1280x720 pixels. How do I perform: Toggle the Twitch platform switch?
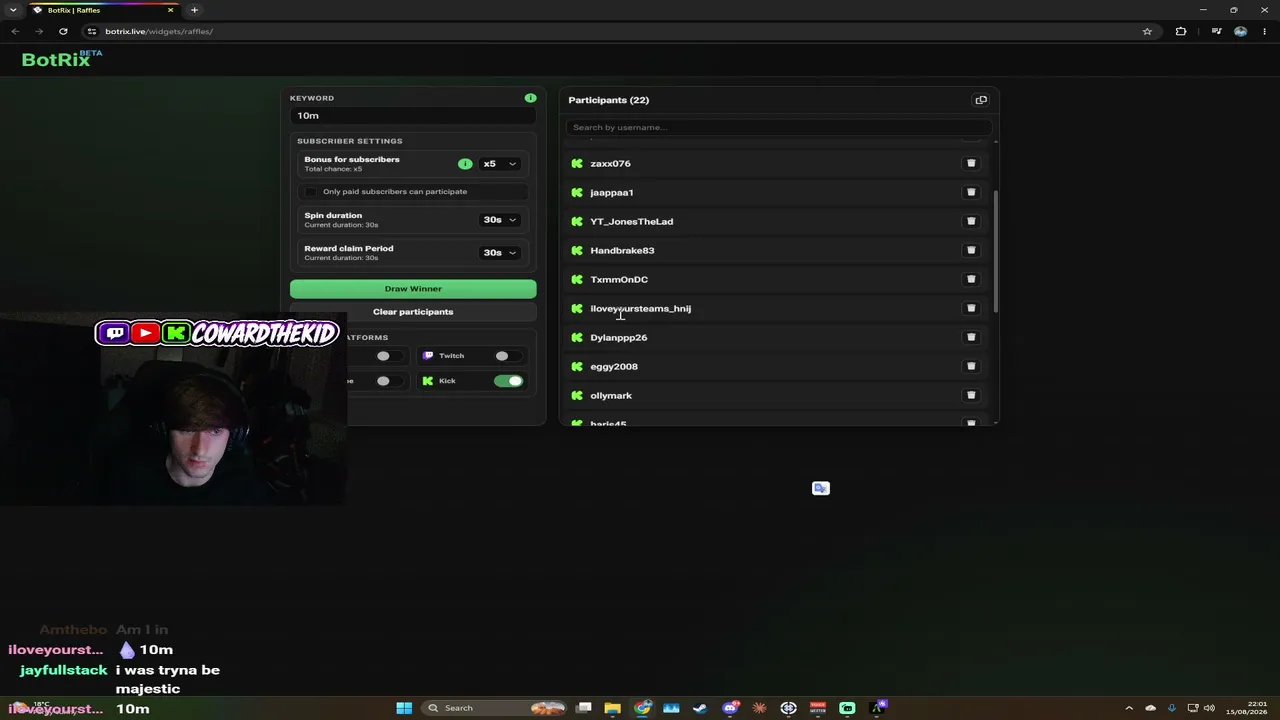pos(507,355)
